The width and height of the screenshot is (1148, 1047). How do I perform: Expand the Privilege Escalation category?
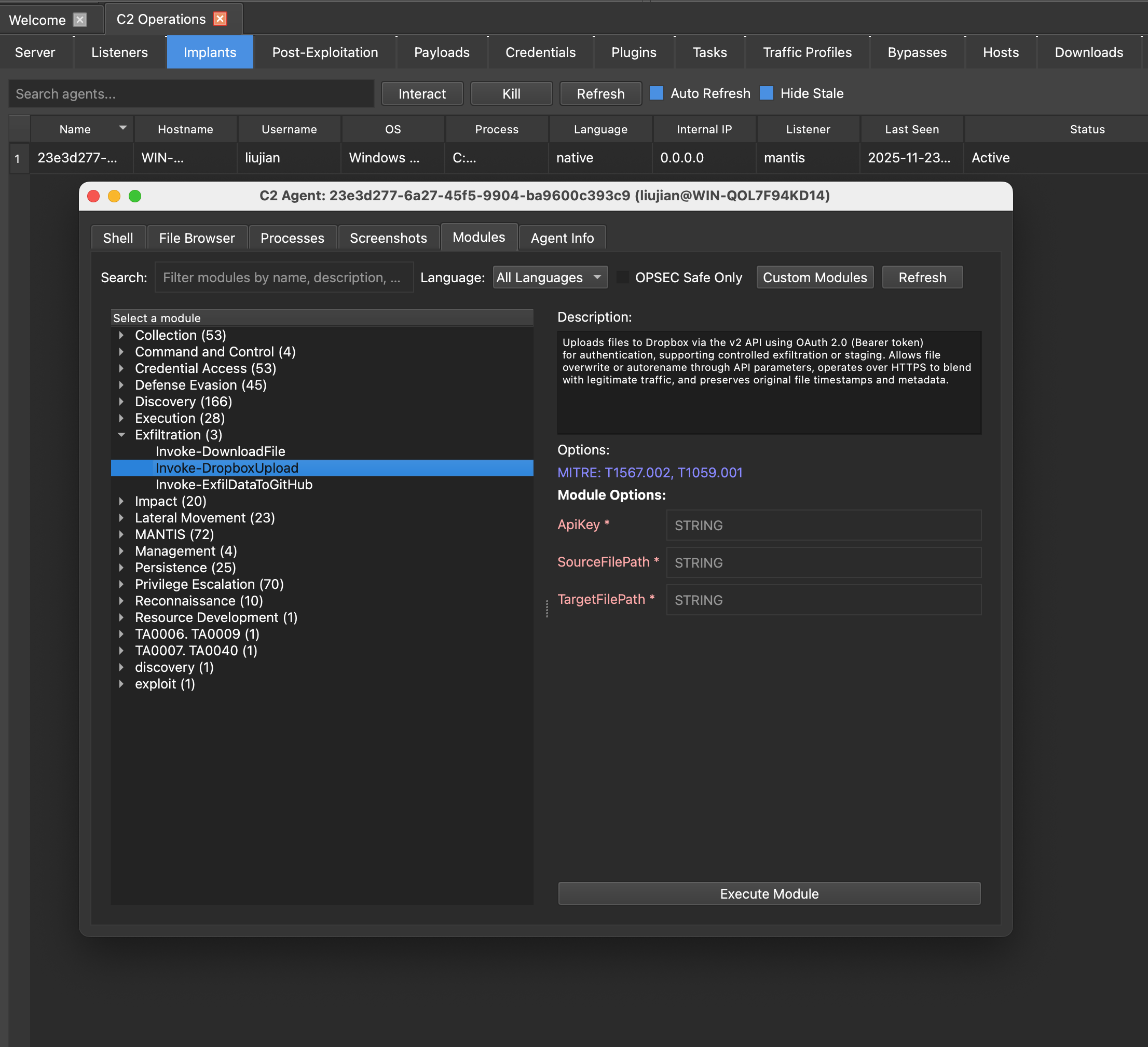pos(122,584)
